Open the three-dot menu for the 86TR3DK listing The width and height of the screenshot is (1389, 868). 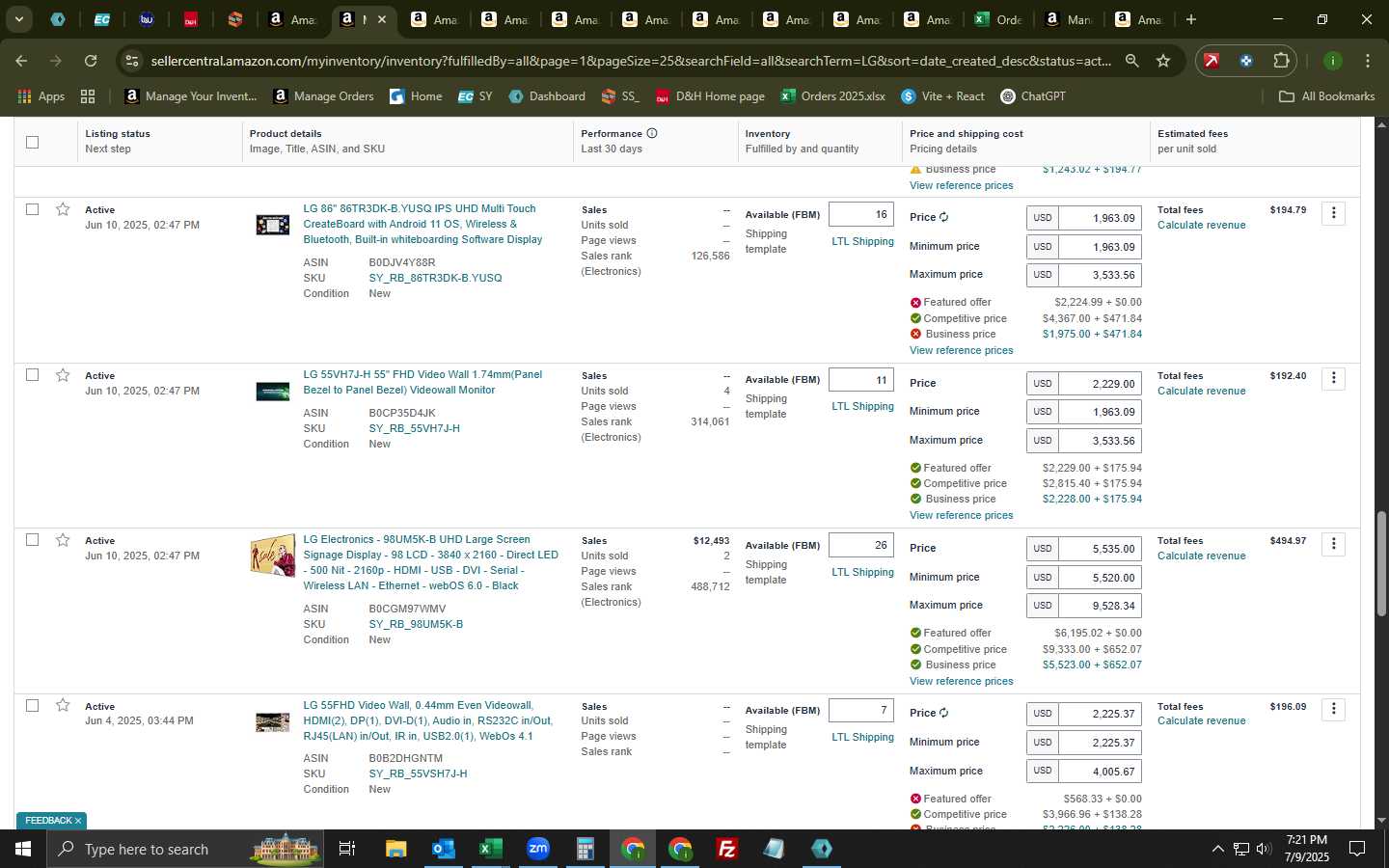coord(1334,213)
